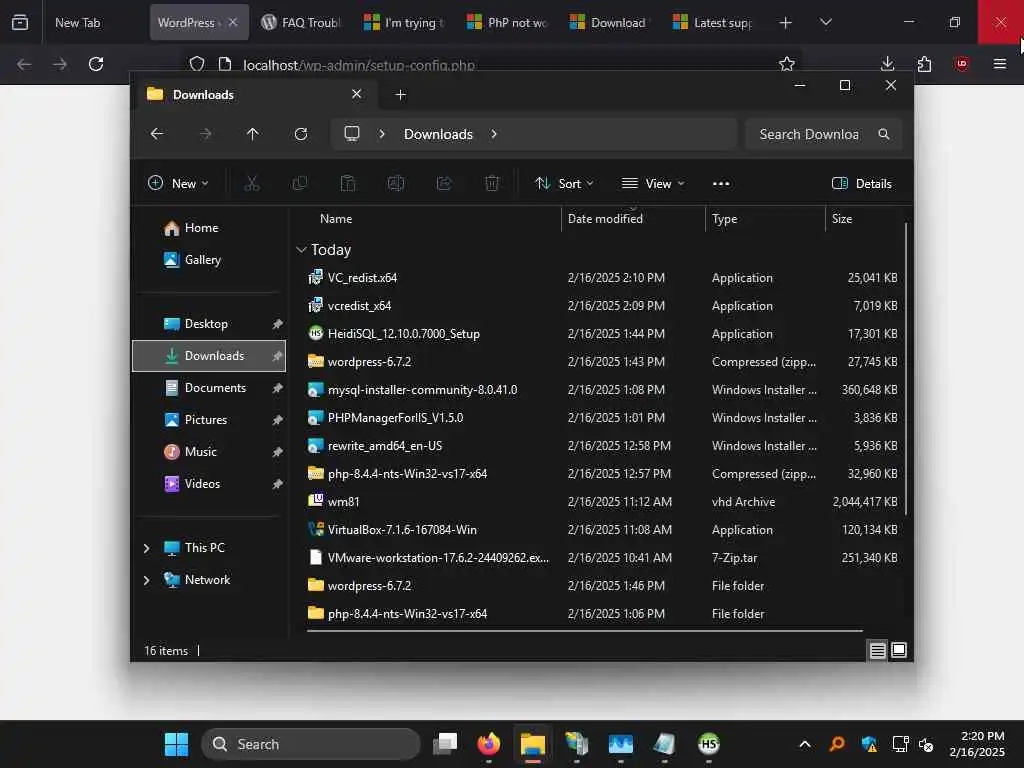Click chevron after Downloads in address bar
The width and height of the screenshot is (1024, 768).
[494, 134]
